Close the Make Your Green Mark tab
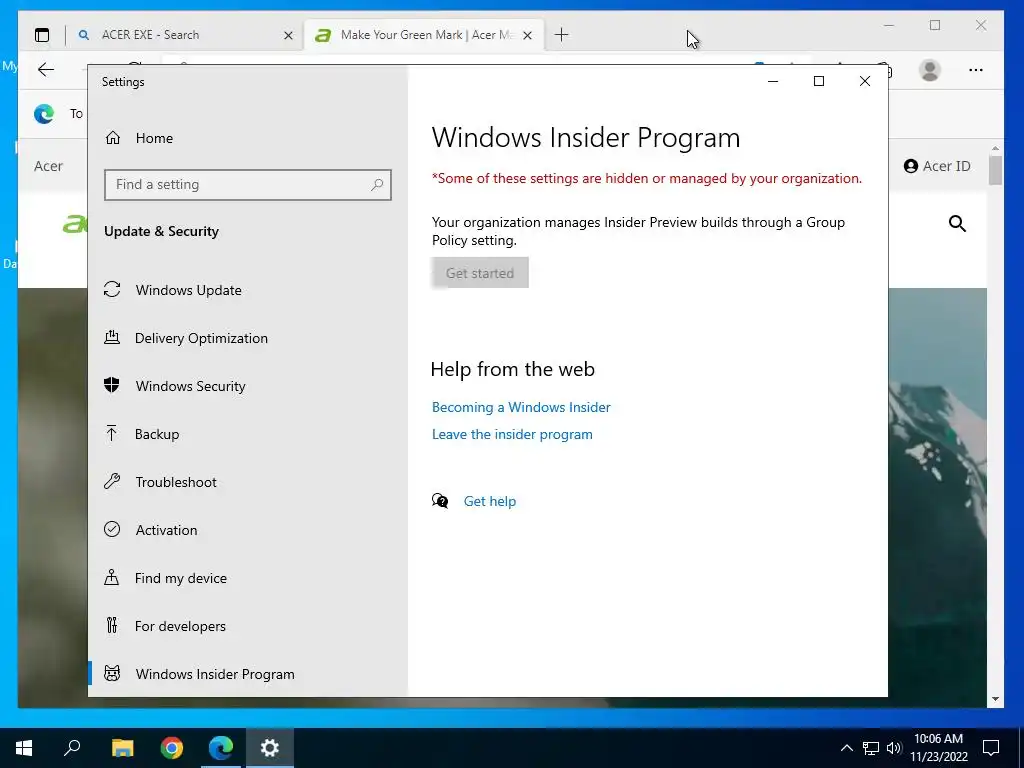1024x768 pixels. click(x=528, y=35)
